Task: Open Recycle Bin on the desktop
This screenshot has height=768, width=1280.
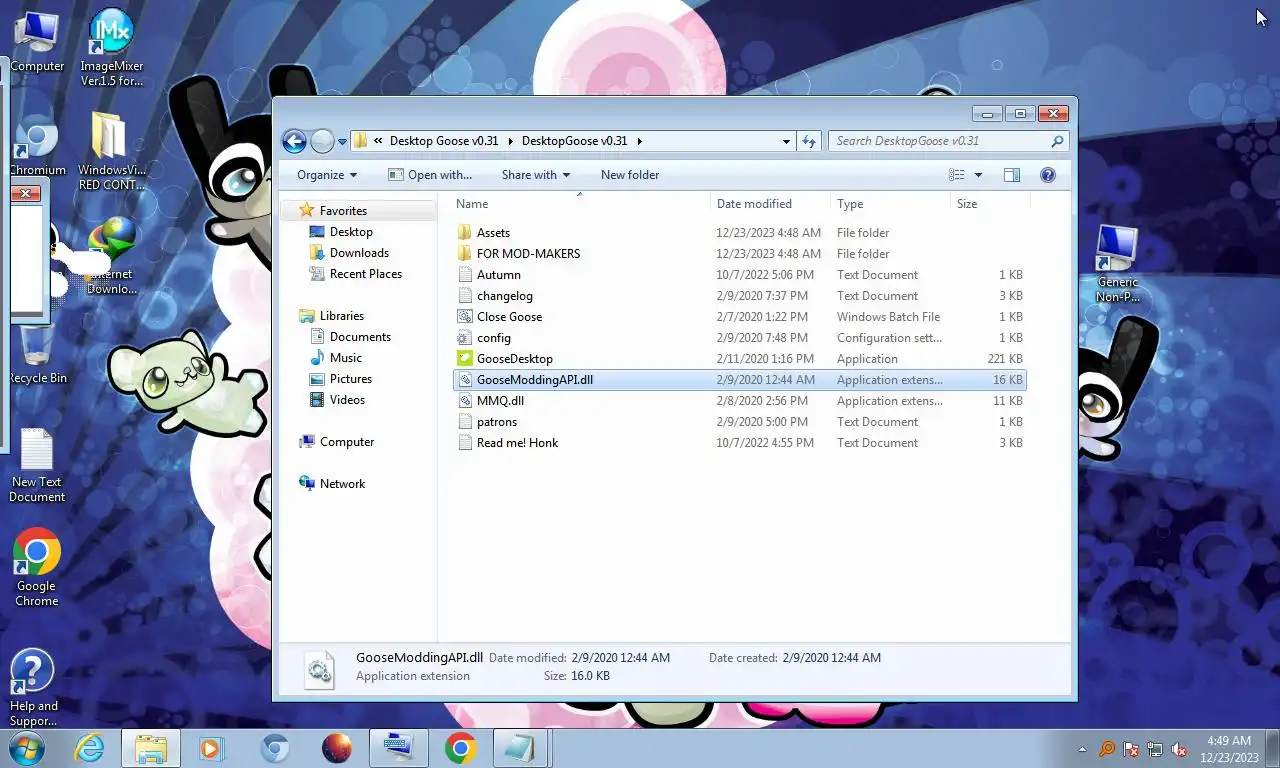Action: click(37, 353)
